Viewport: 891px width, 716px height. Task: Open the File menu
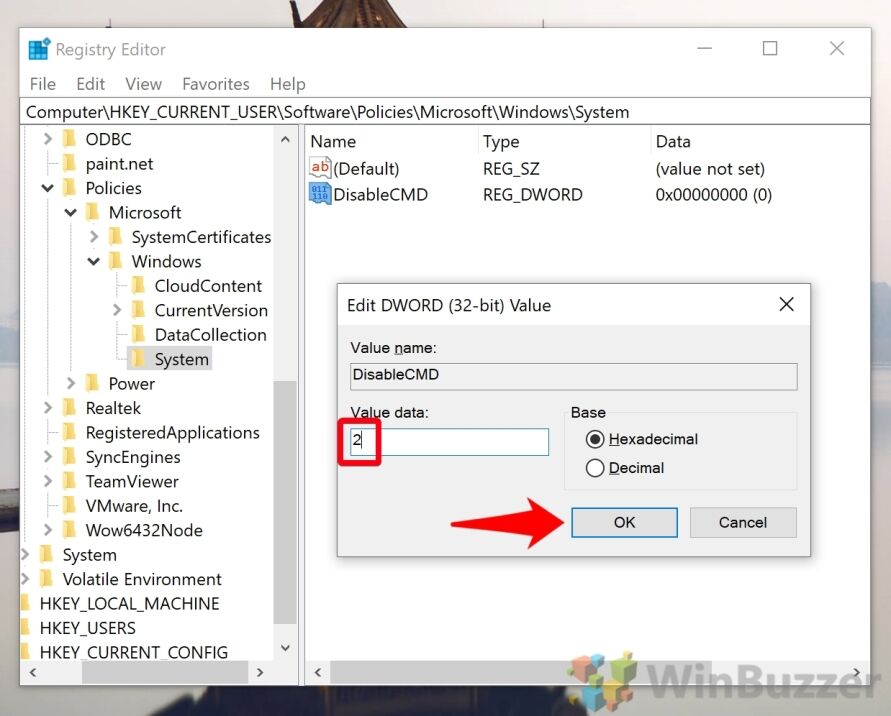click(43, 84)
